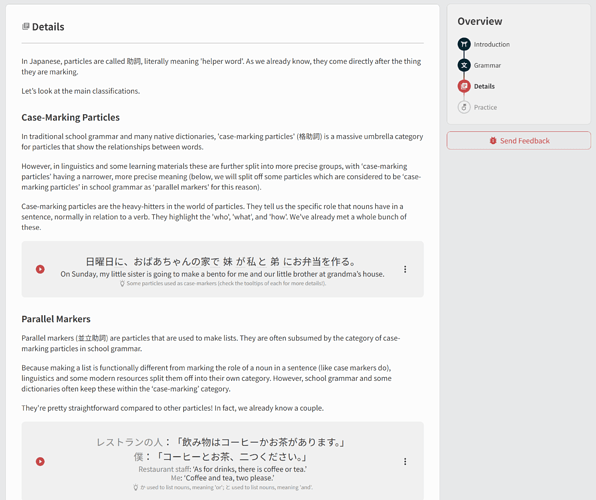Click the red Details step icon
Screen dimensions: 596x500
pyautogui.click(x=464, y=86)
